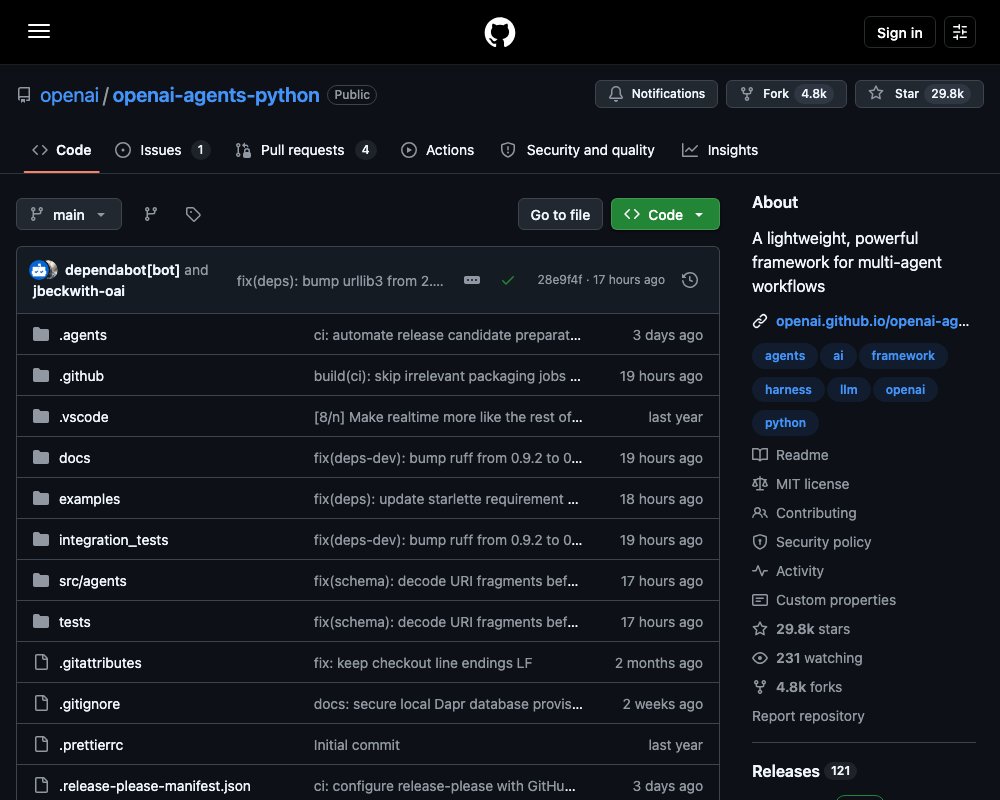Check CI status via green checkmark
The image size is (1000, 800).
pos(508,280)
